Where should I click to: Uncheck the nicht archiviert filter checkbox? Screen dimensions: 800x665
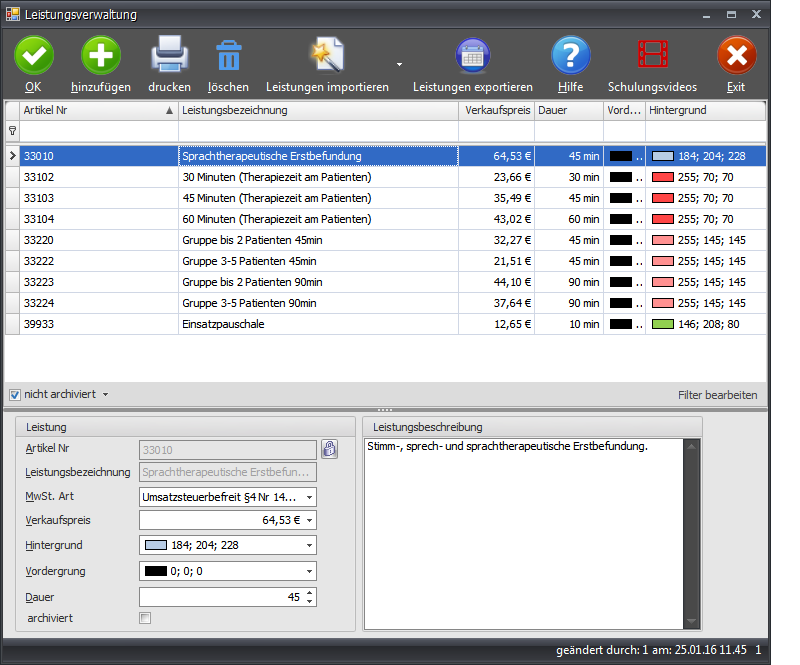point(15,395)
